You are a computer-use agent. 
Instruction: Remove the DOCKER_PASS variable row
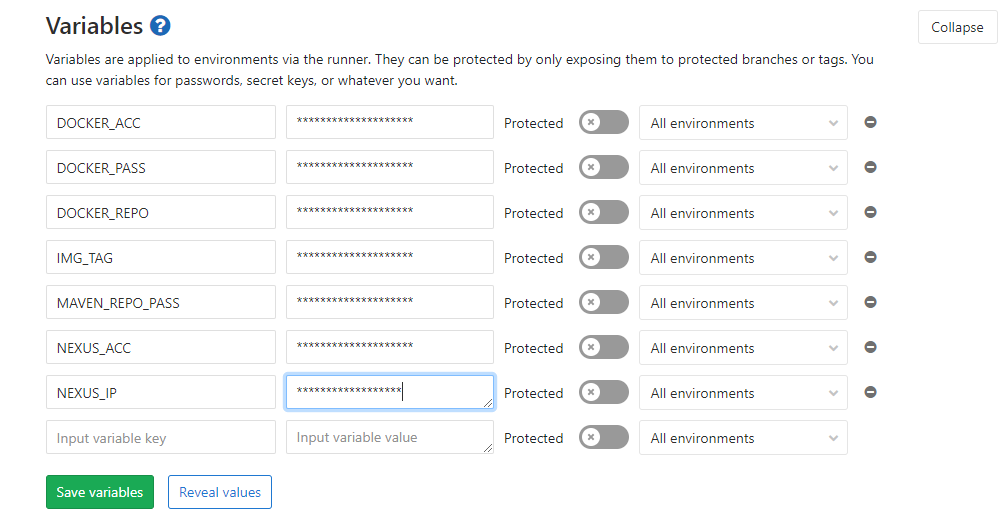870,167
